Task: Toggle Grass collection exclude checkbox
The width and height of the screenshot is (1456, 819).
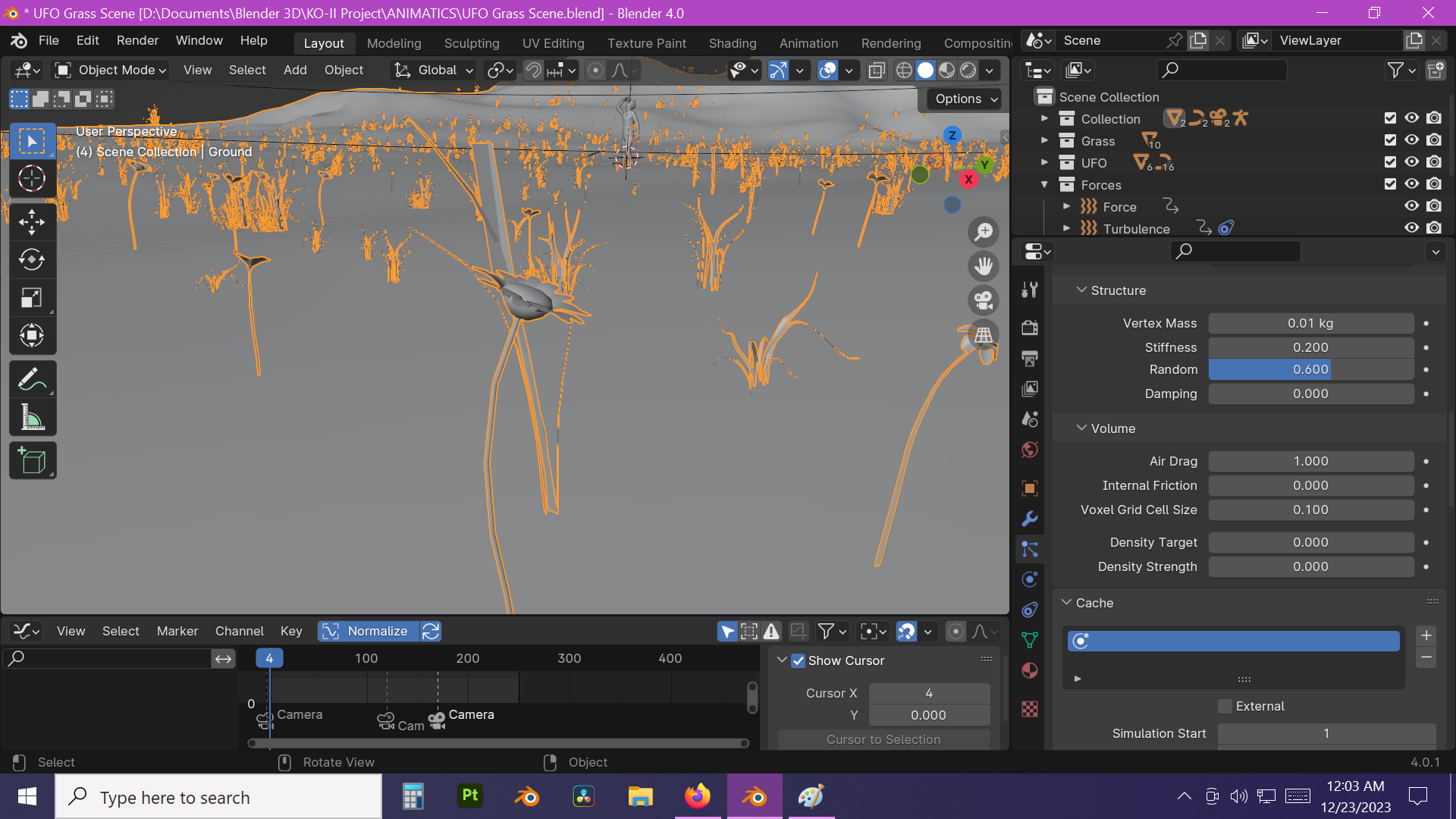Action: (x=1390, y=140)
